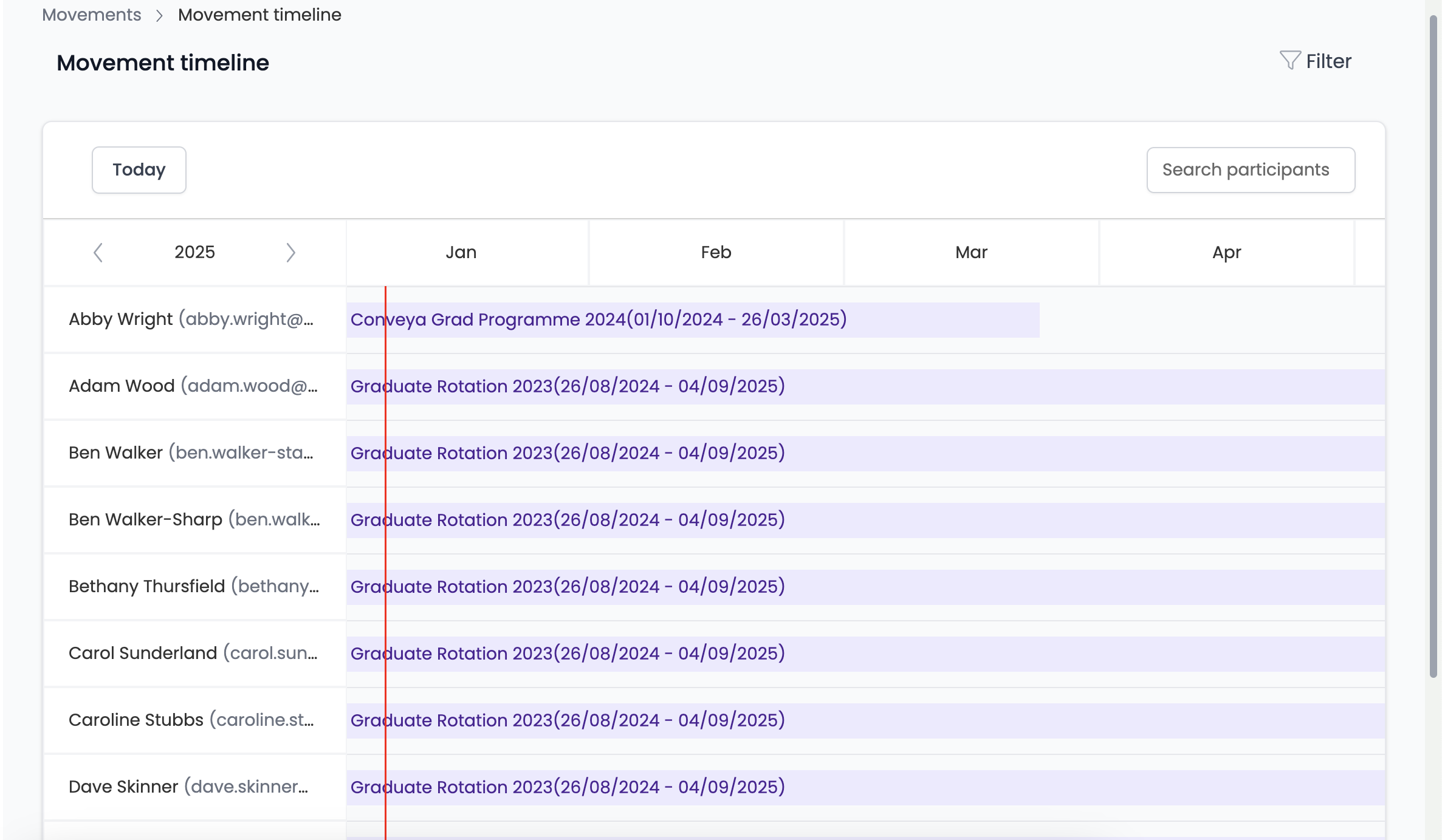Open Adam Wood participant row
This screenshot has height=840, width=1442.
pos(194,386)
